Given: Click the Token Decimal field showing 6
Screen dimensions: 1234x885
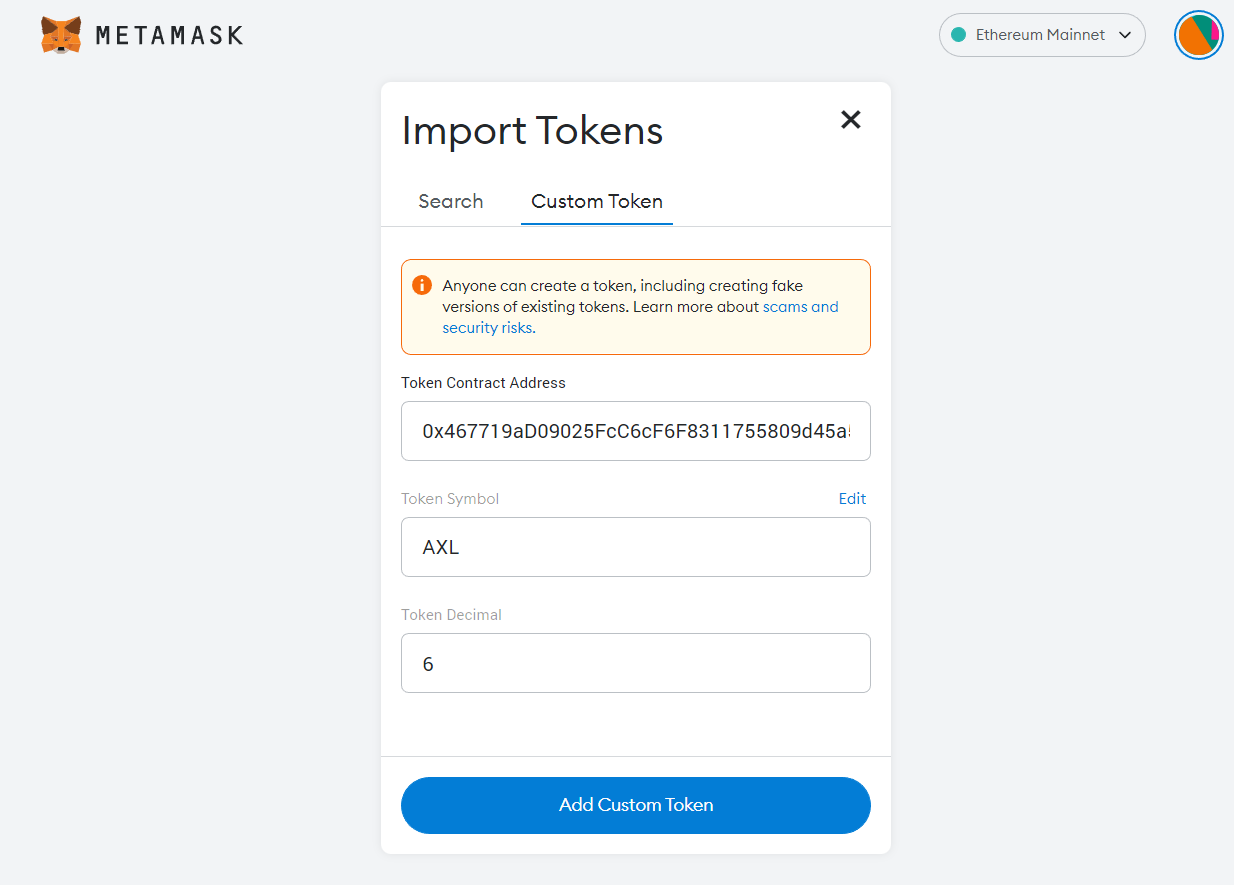Looking at the screenshot, I should (636, 662).
